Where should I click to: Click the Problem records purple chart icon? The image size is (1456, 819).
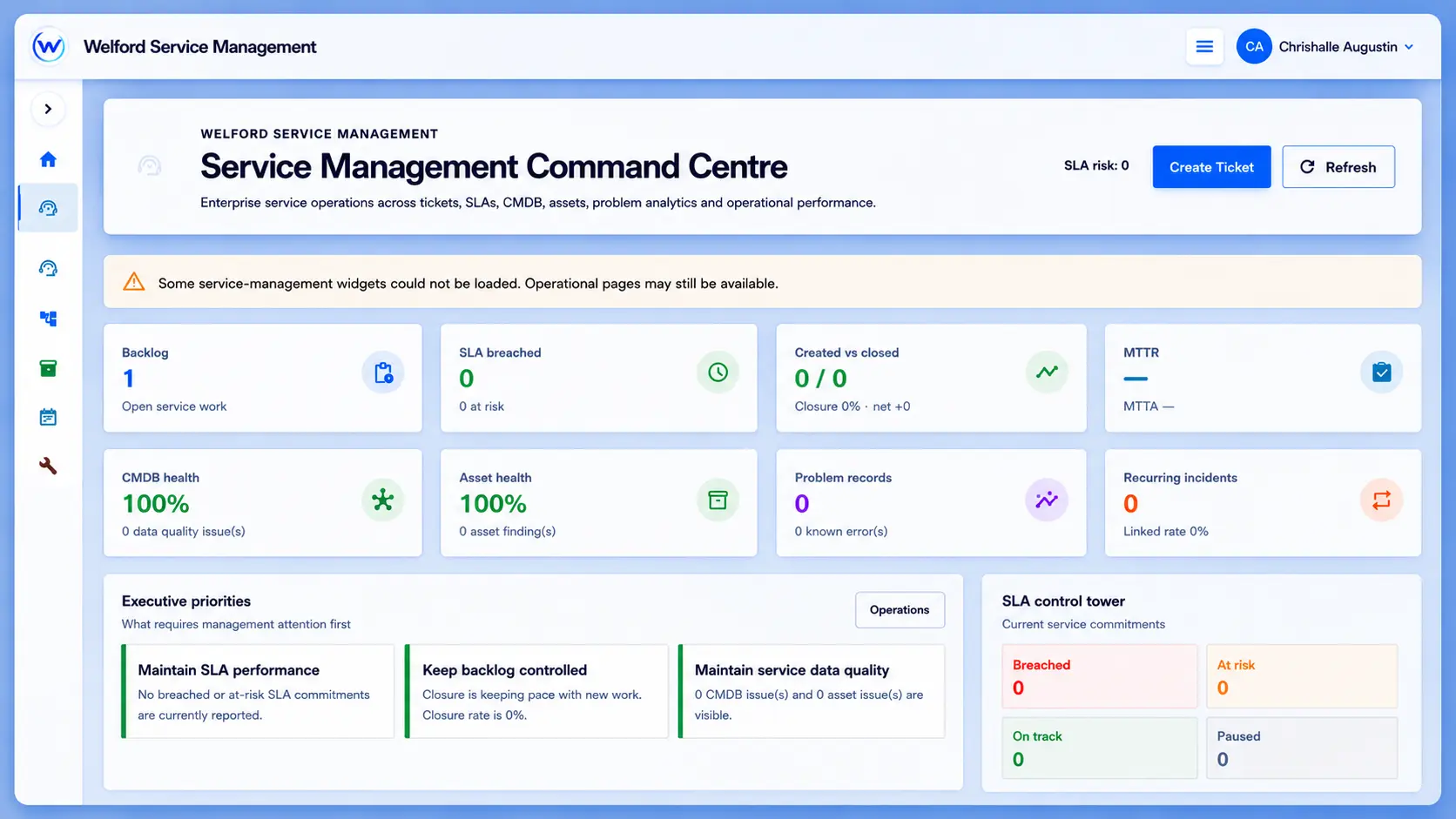pos(1047,500)
